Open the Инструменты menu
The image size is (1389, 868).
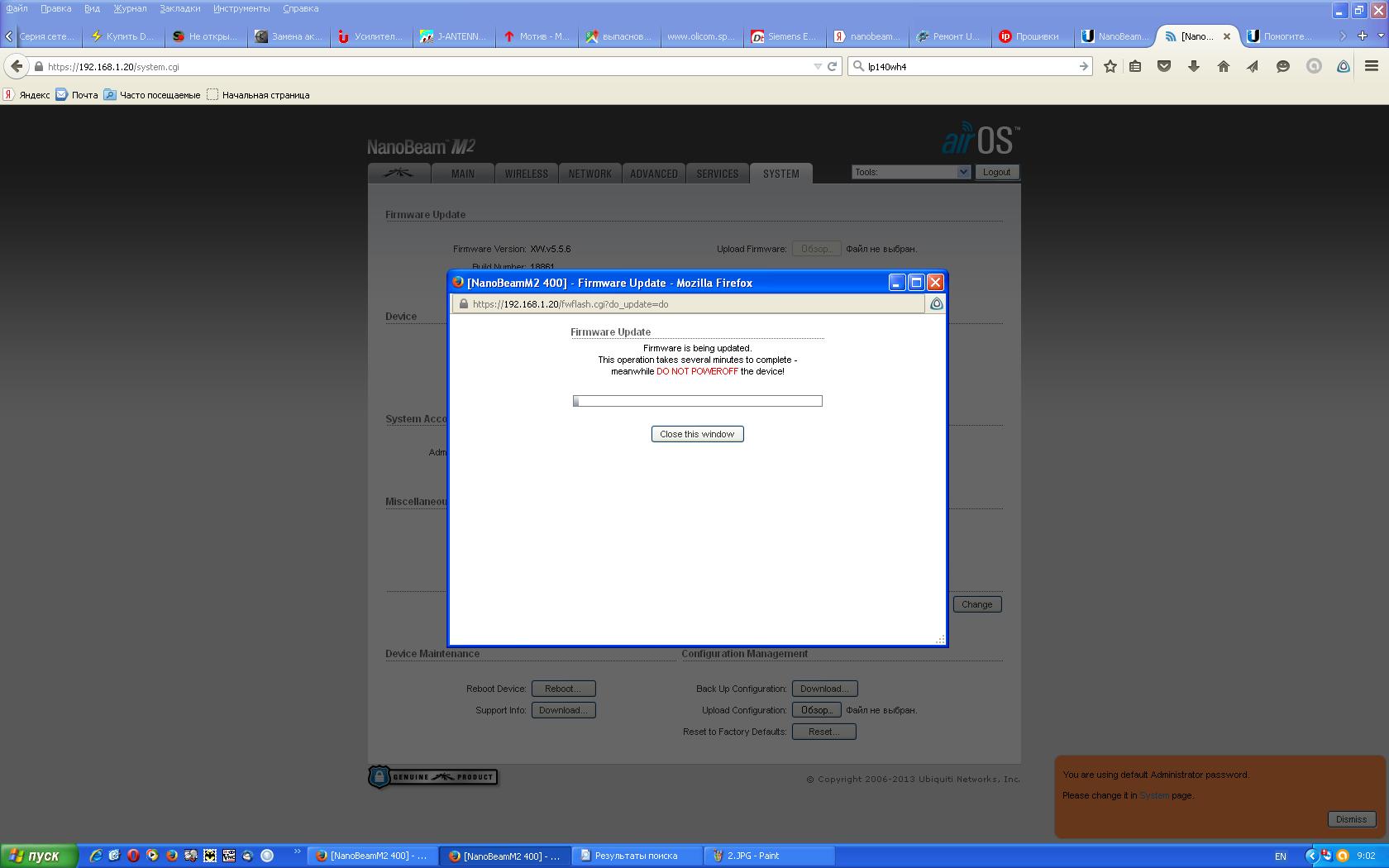241,8
